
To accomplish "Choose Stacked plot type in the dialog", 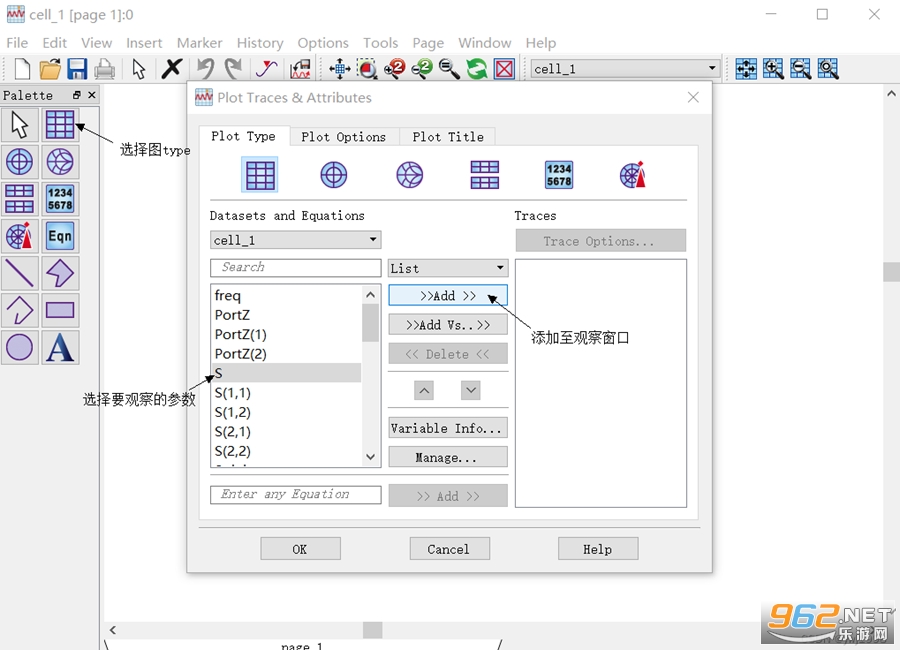I will 484,175.
